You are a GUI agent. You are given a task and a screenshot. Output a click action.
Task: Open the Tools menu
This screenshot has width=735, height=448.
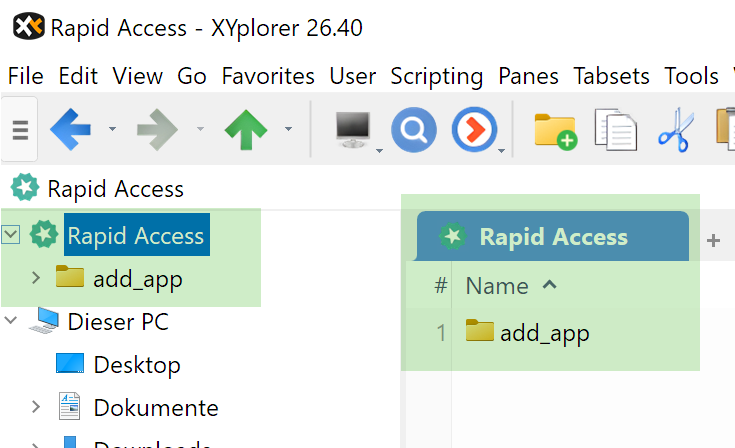coord(691,76)
